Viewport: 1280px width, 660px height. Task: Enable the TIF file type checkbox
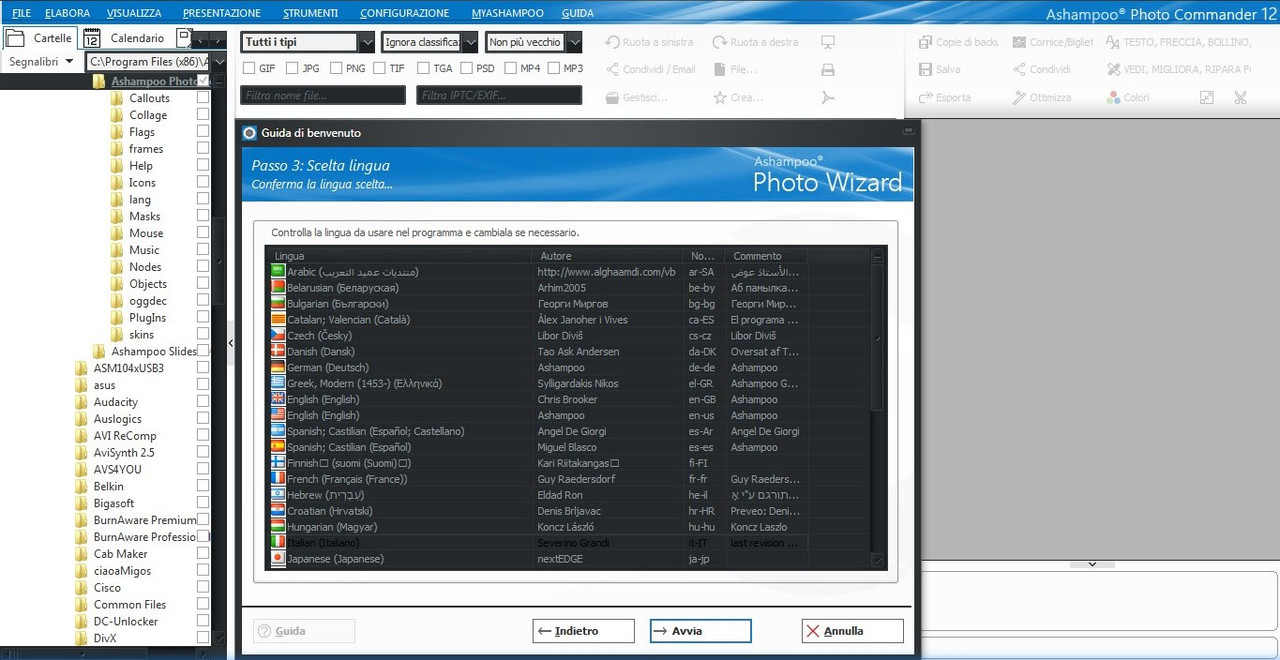(x=379, y=69)
